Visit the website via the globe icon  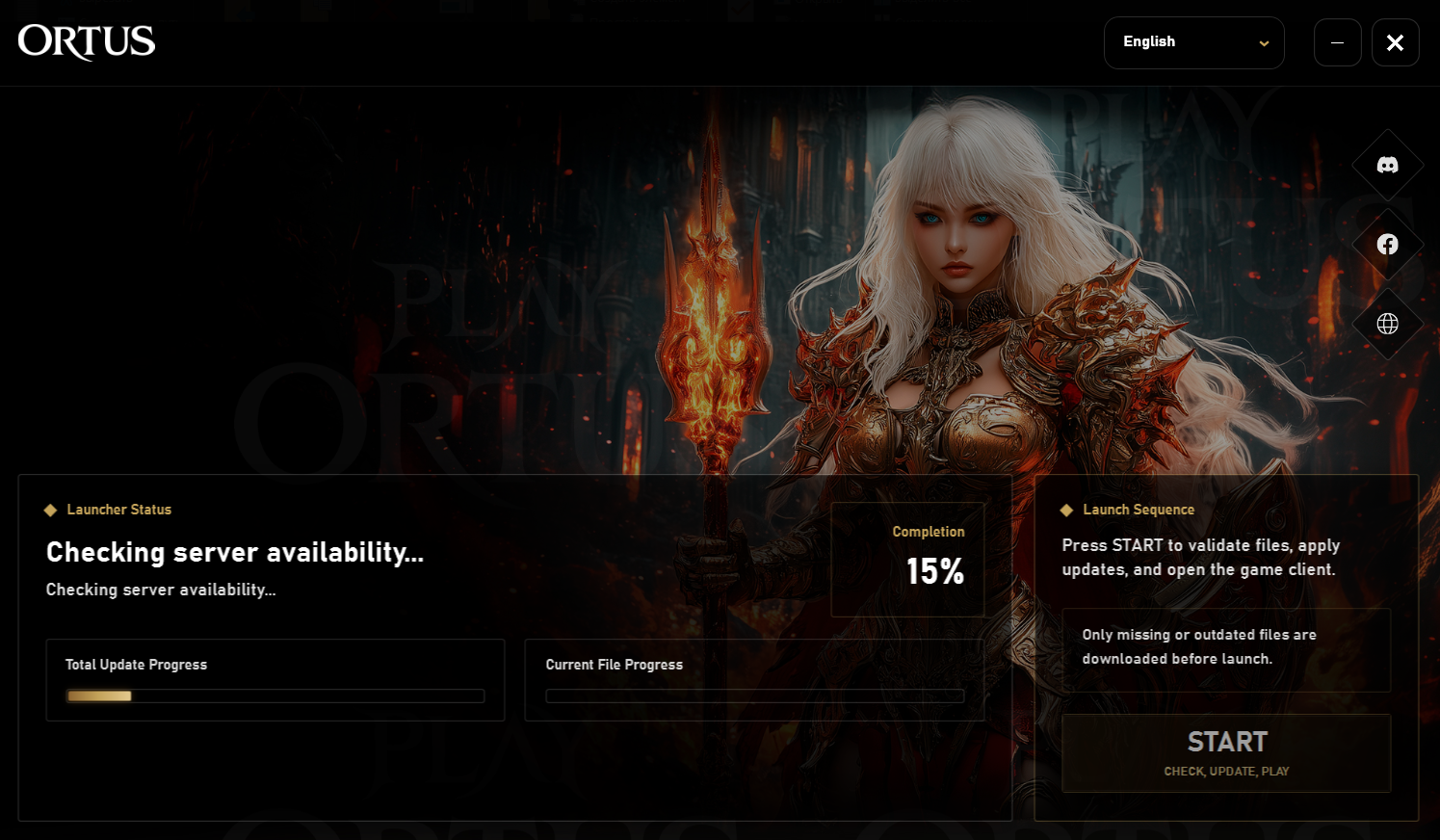click(1387, 324)
